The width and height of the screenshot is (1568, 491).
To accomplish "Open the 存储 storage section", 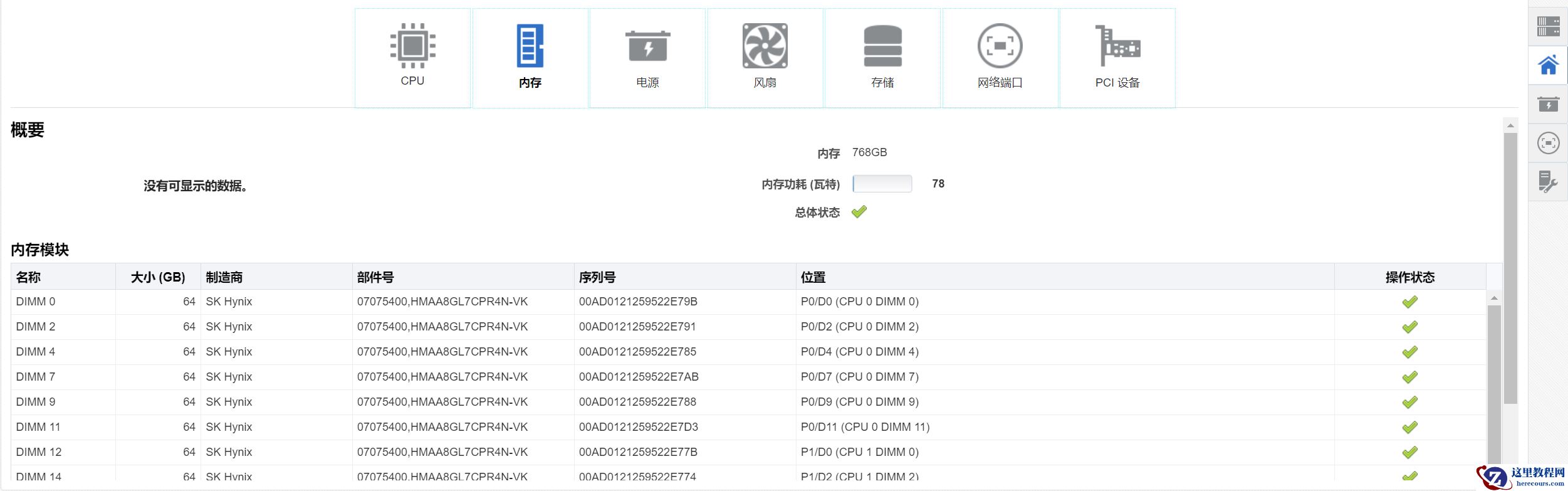I will [882, 58].
